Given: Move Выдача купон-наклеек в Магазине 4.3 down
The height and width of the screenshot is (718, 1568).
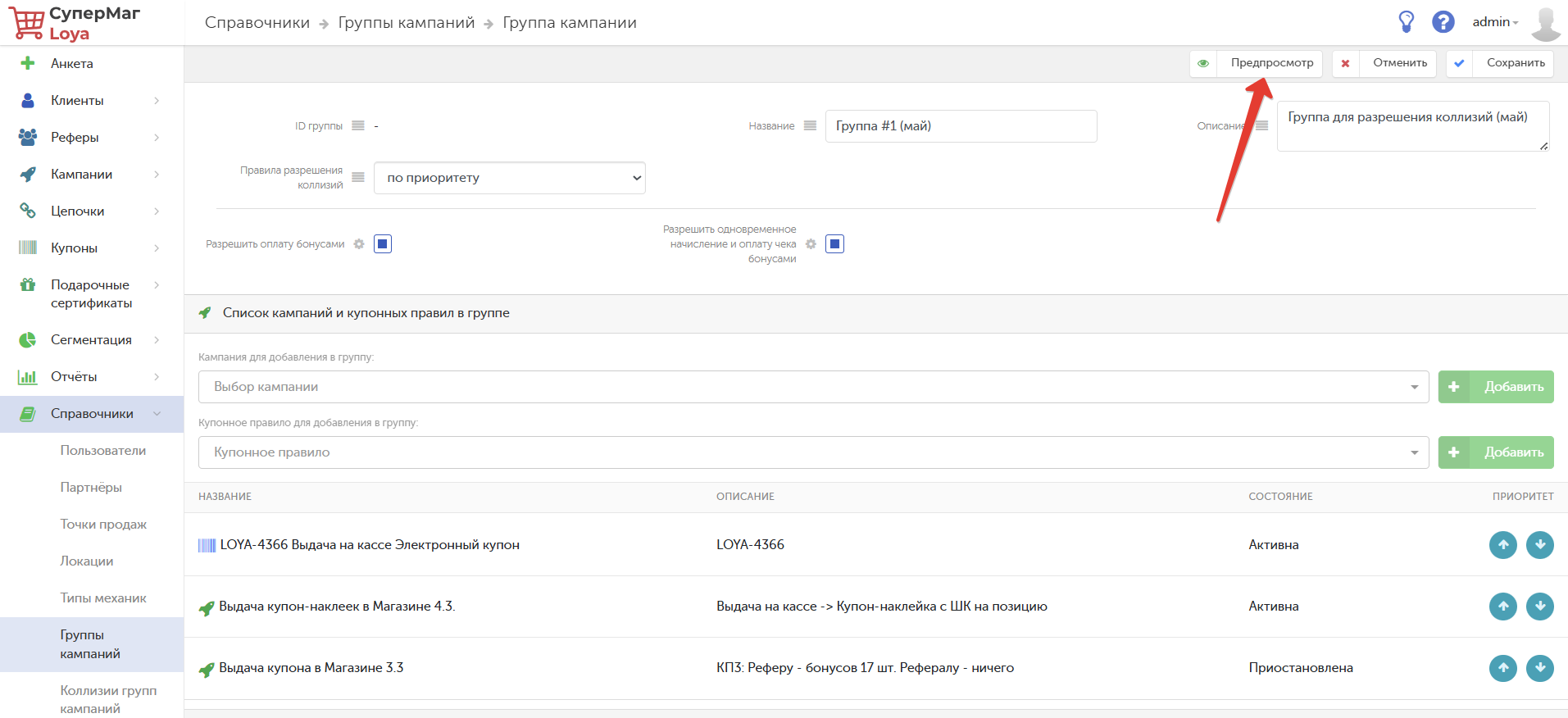Looking at the screenshot, I should point(1539,607).
